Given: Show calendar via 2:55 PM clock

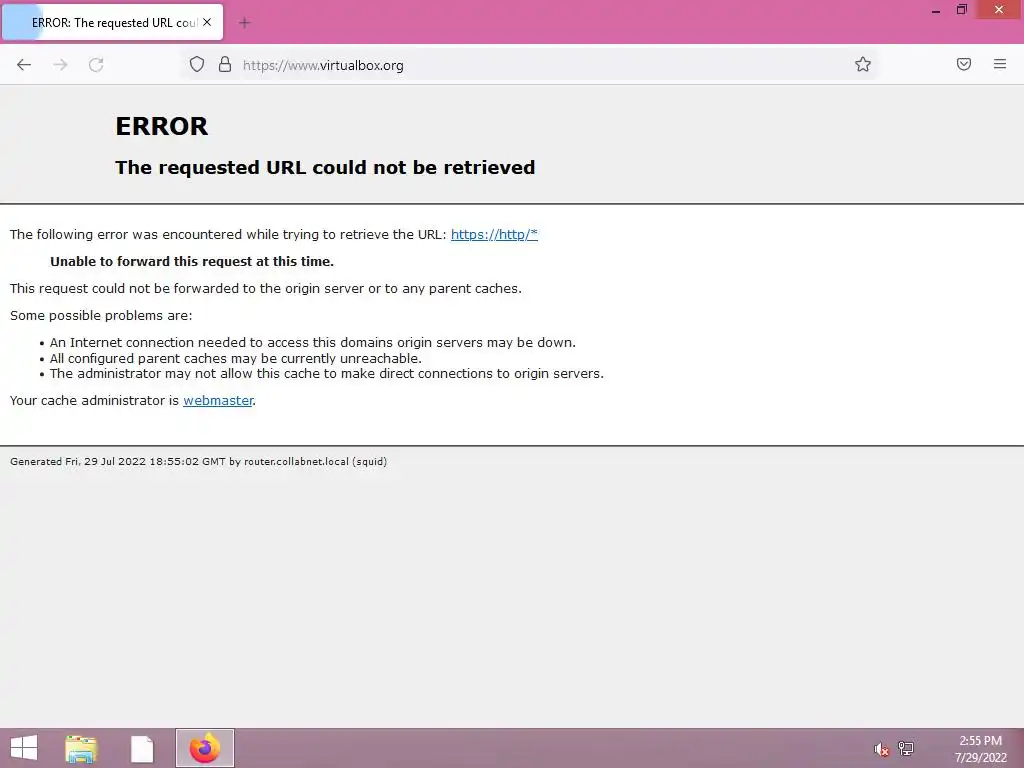Looking at the screenshot, I should [980, 748].
